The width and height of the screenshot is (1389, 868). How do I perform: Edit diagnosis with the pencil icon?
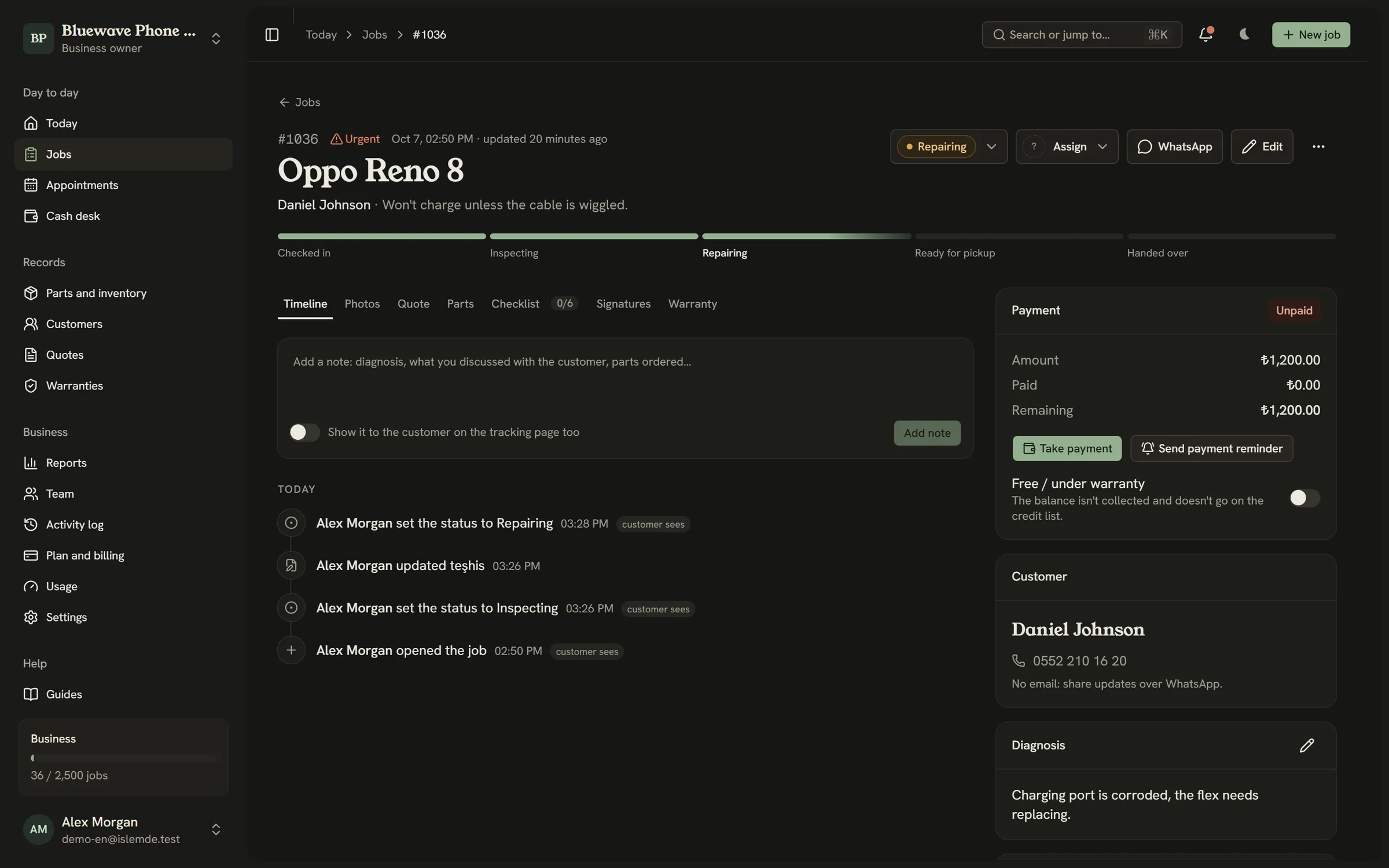(1307, 745)
